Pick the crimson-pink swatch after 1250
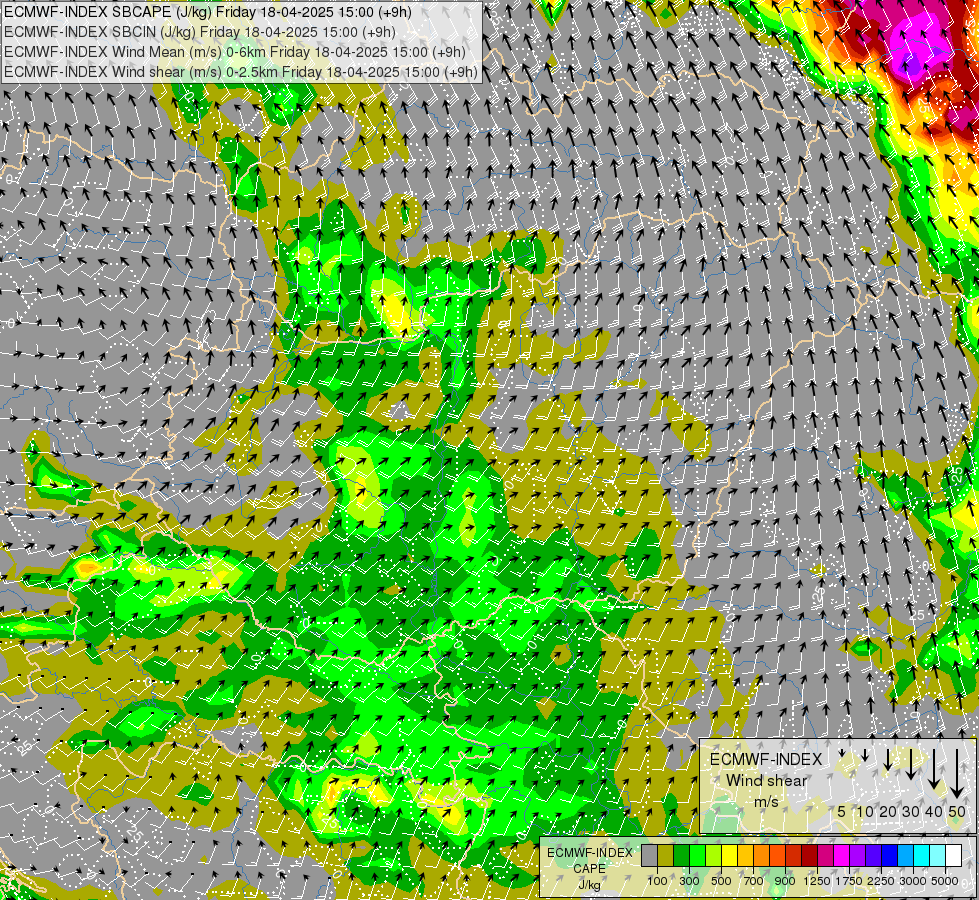 point(825,855)
